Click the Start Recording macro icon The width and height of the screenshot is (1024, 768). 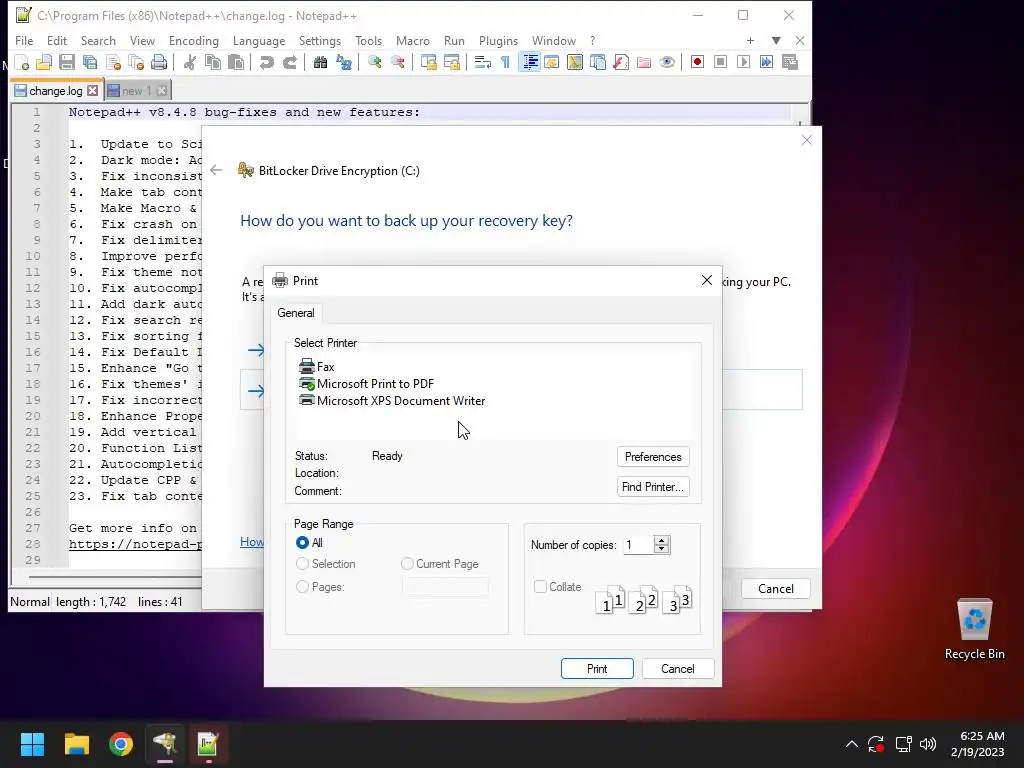pyautogui.click(x=697, y=62)
